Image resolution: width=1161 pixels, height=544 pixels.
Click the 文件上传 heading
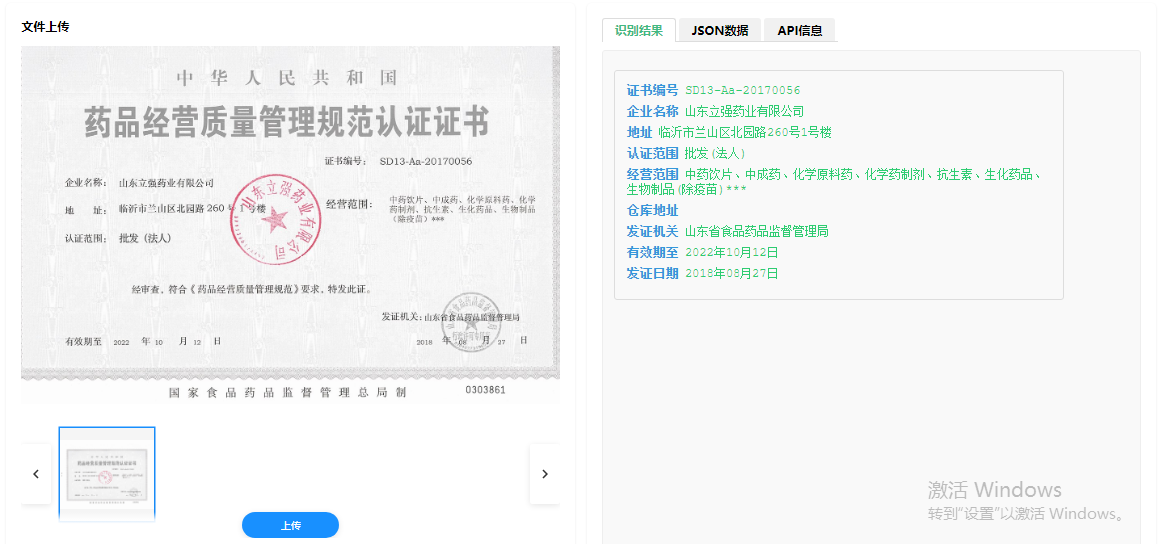pyautogui.click(x=45, y=27)
